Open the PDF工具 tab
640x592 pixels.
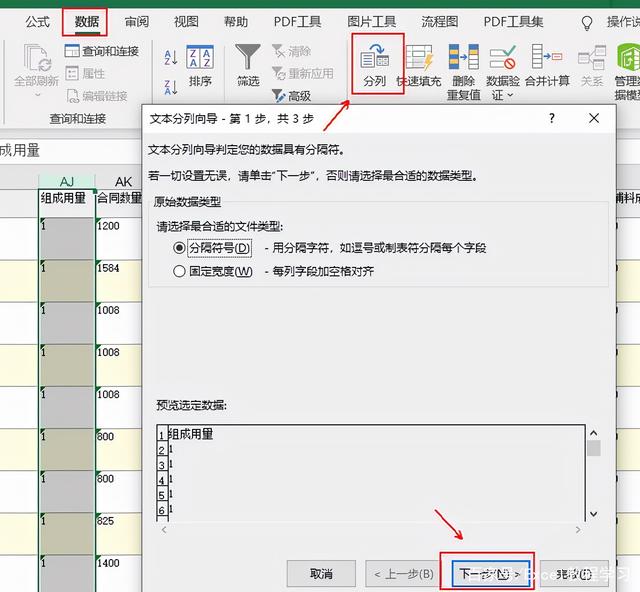click(297, 22)
